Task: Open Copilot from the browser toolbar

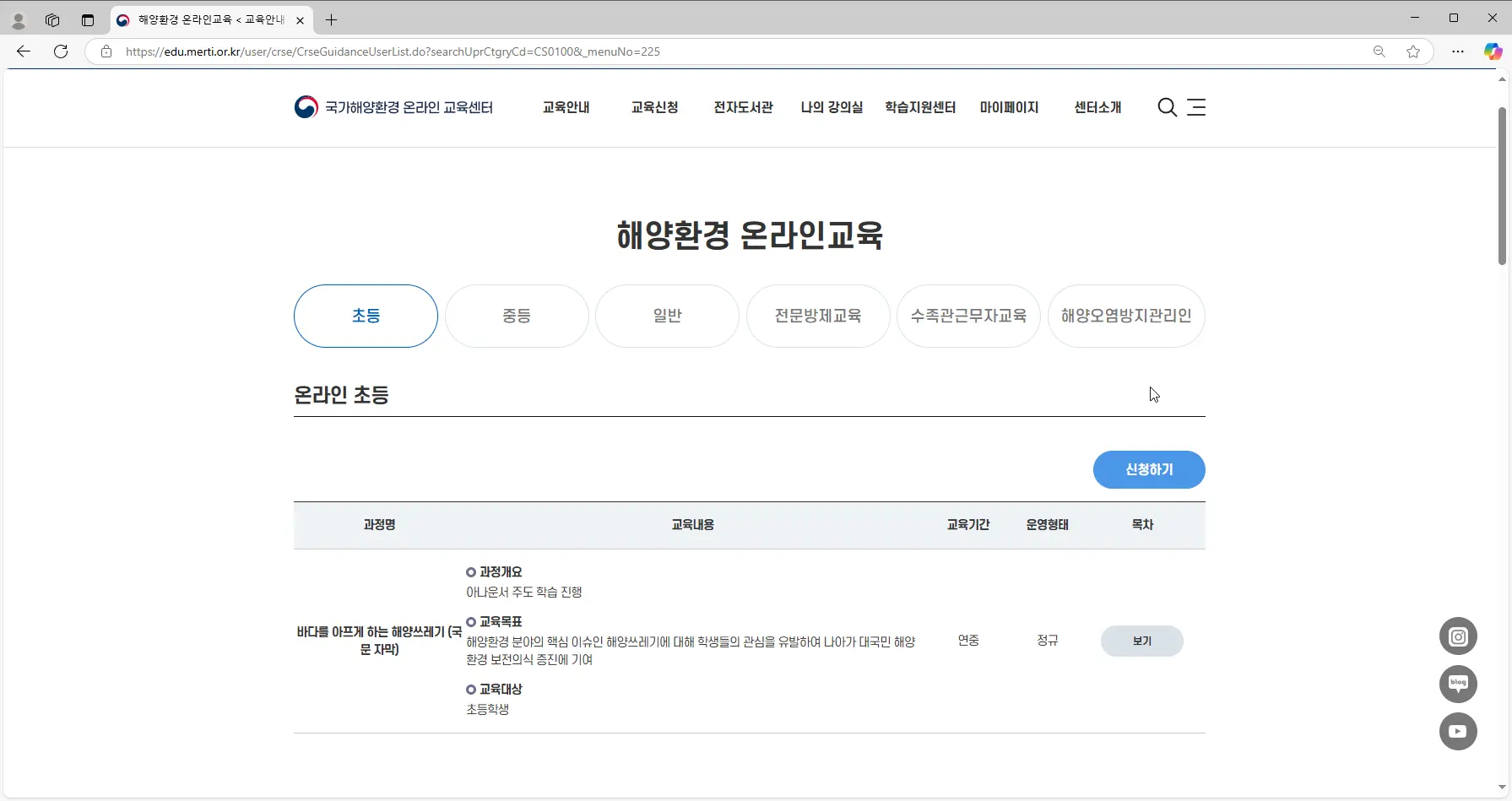Action: (1492, 51)
